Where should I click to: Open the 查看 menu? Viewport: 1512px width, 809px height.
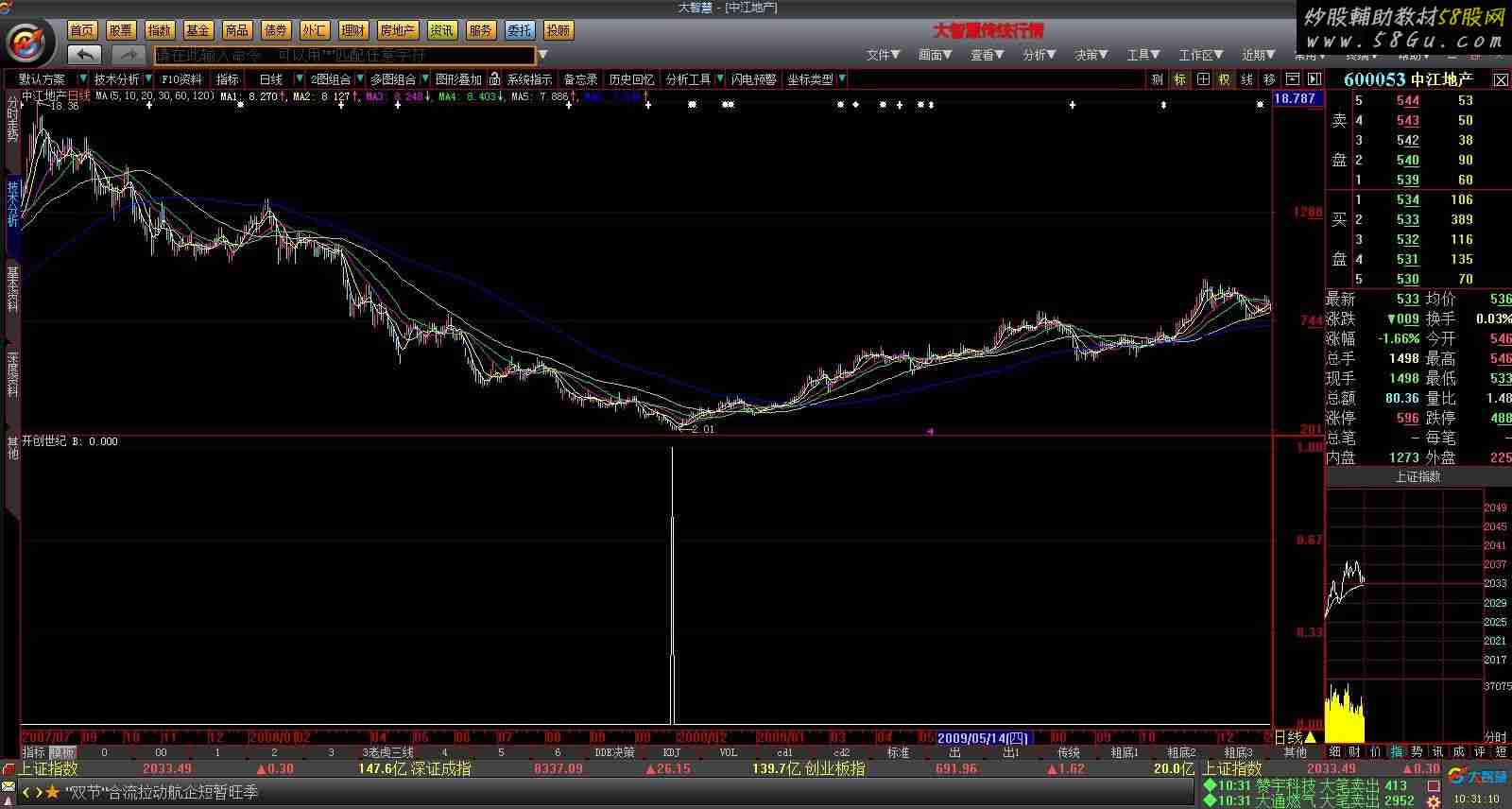pyautogui.click(x=988, y=55)
